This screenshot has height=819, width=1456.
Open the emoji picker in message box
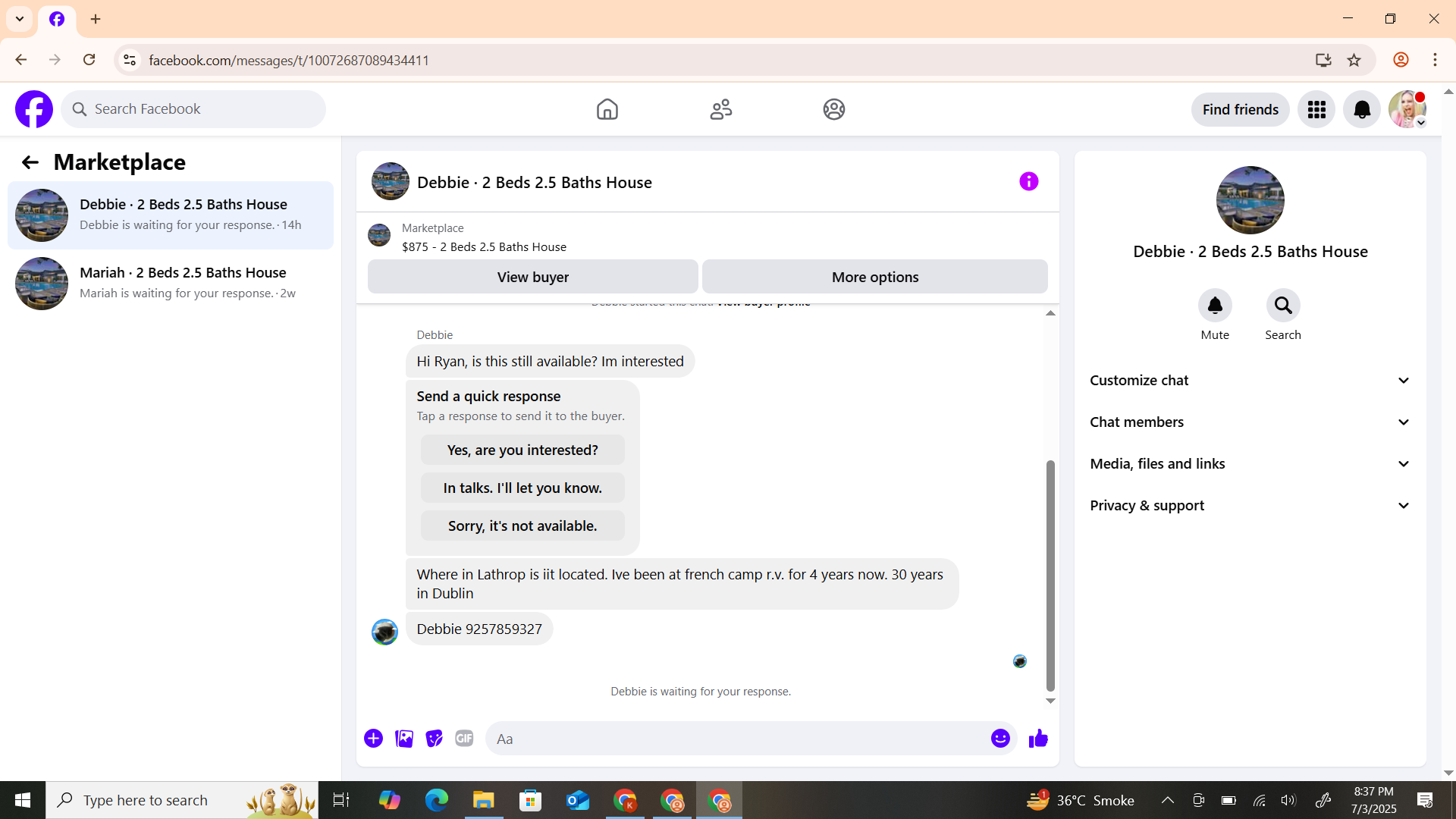pyautogui.click(x=1000, y=739)
